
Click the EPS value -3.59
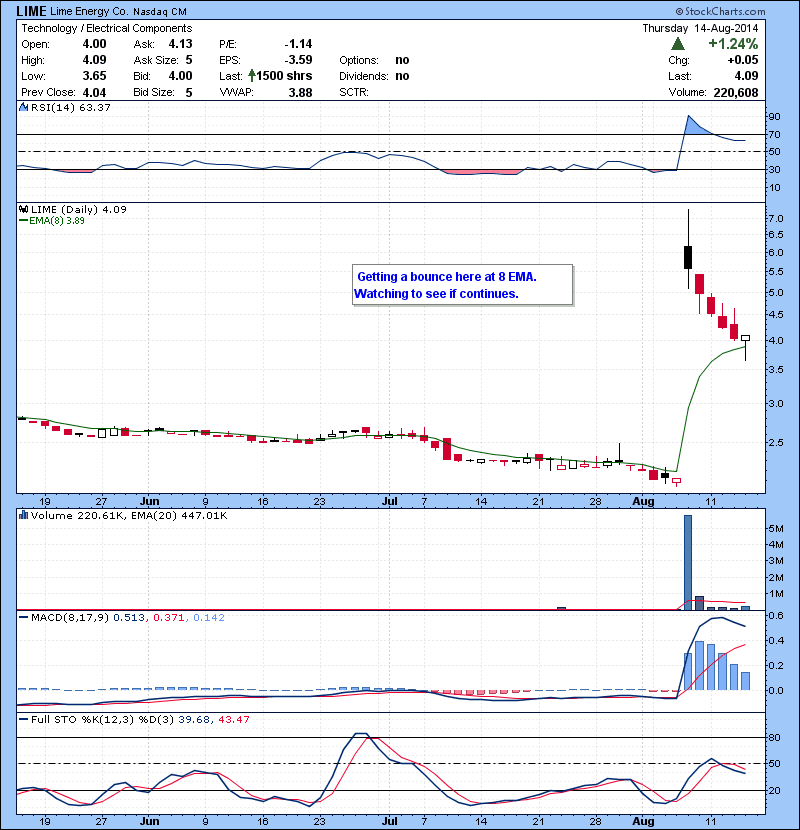[298, 60]
